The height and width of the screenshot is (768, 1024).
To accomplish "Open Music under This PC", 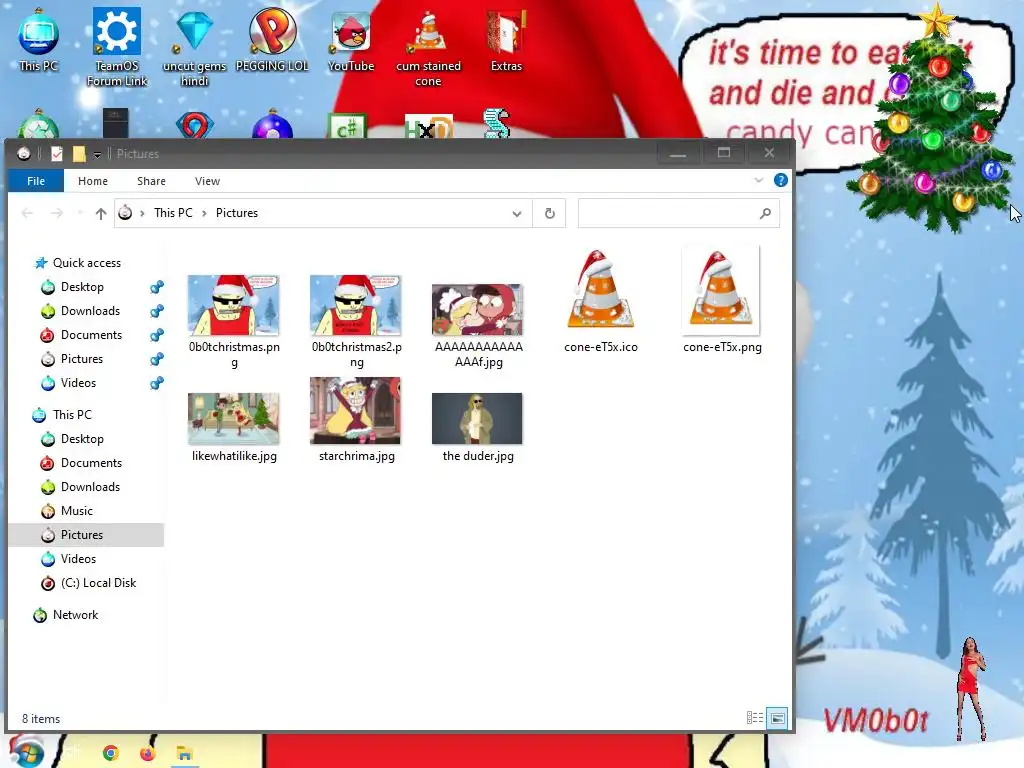I will click(x=76, y=511).
